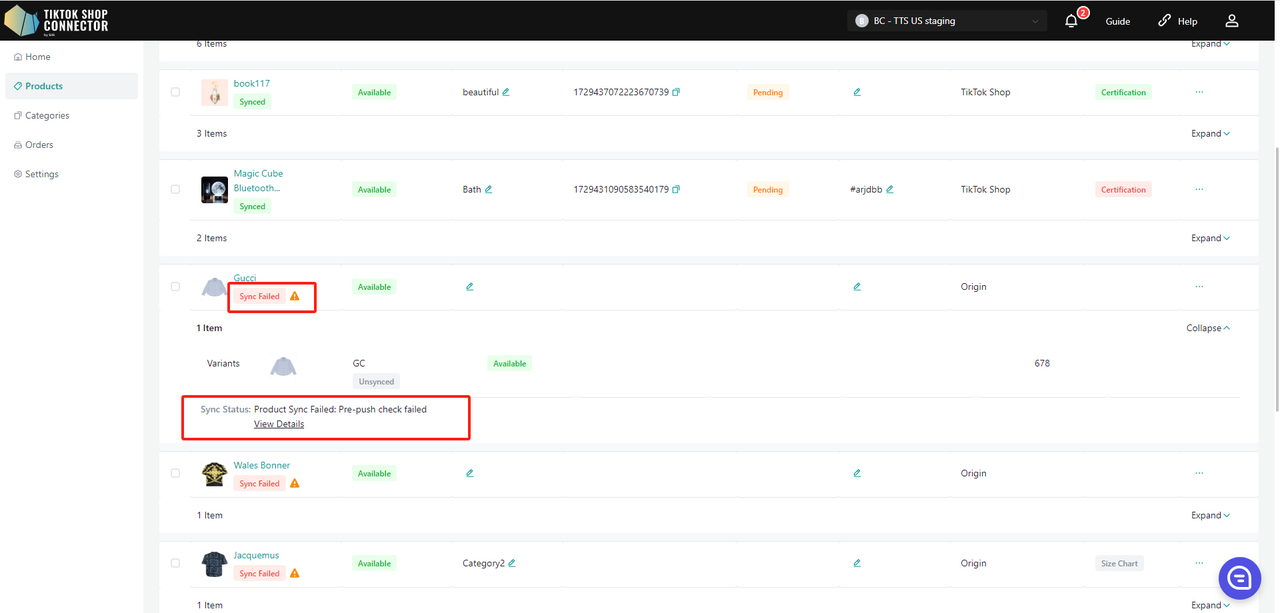
Task: Open the live chat widget
Action: [x=1239, y=577]
